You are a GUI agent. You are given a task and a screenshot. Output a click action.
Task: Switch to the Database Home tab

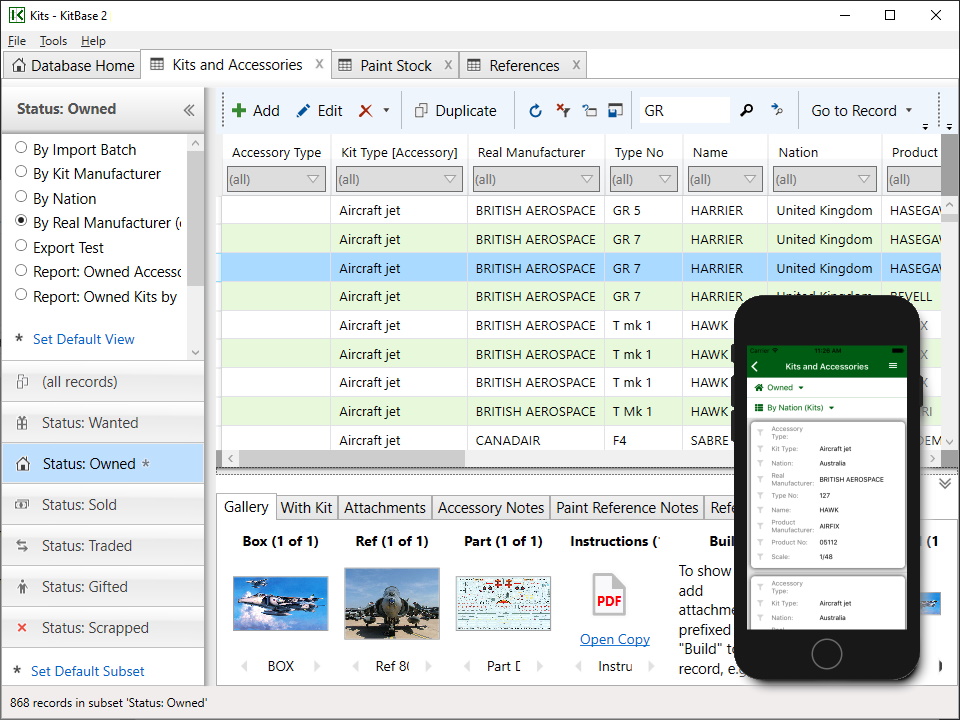(x=73, y=66)
